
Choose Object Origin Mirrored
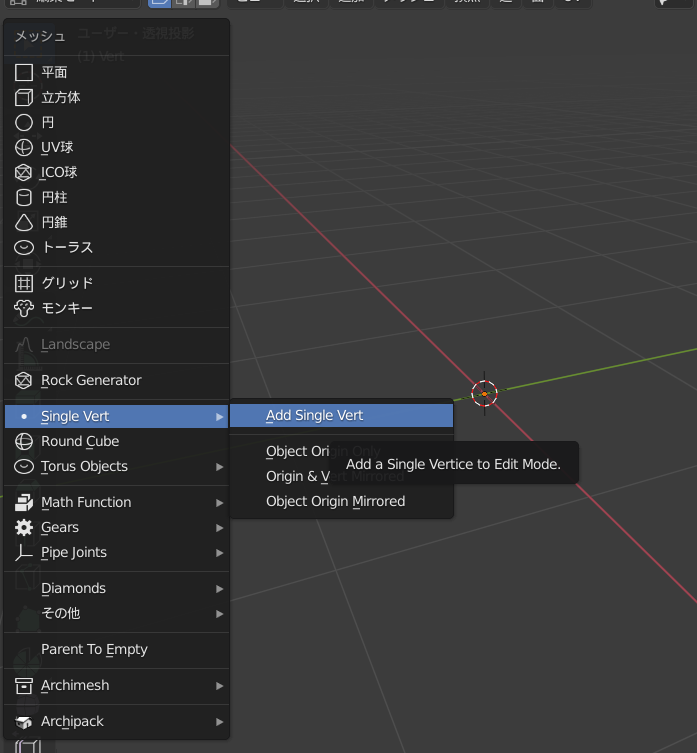click(x=342, y=501)
